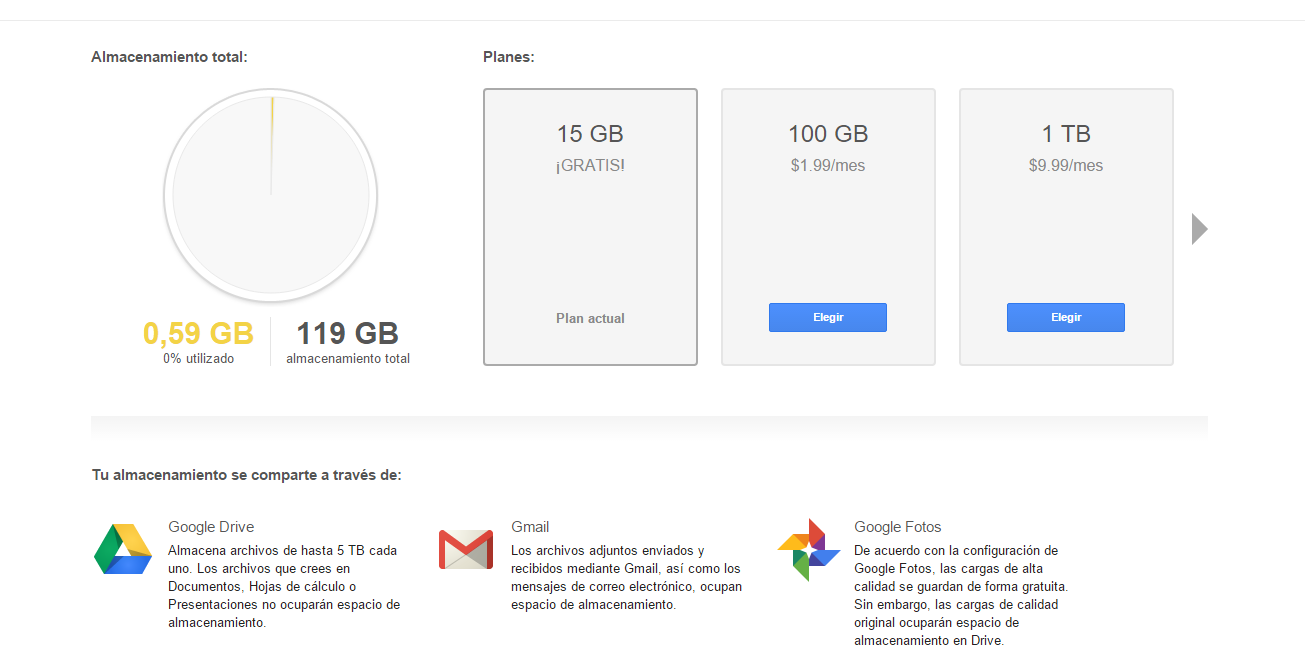Show more plans with right arrow
The height and width of the screenshot is (653, 1305).
click(1199, 229)
